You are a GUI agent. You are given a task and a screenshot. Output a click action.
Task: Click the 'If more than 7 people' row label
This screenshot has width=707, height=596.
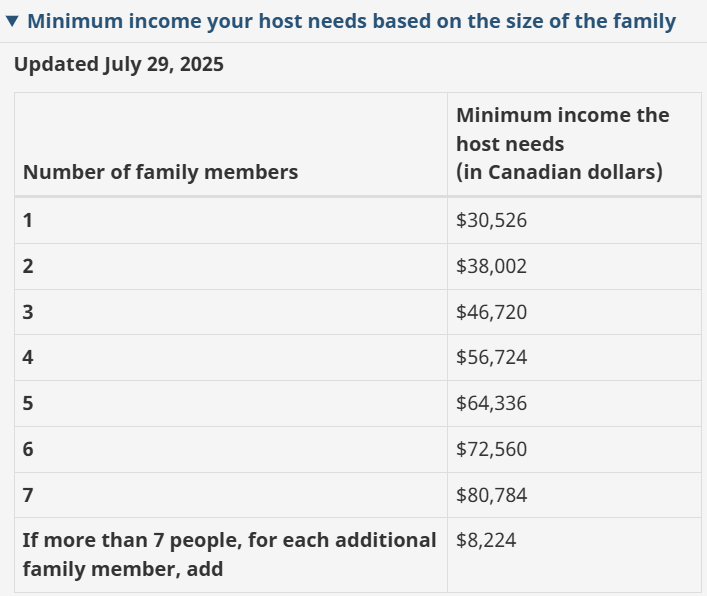pos(229,554)
